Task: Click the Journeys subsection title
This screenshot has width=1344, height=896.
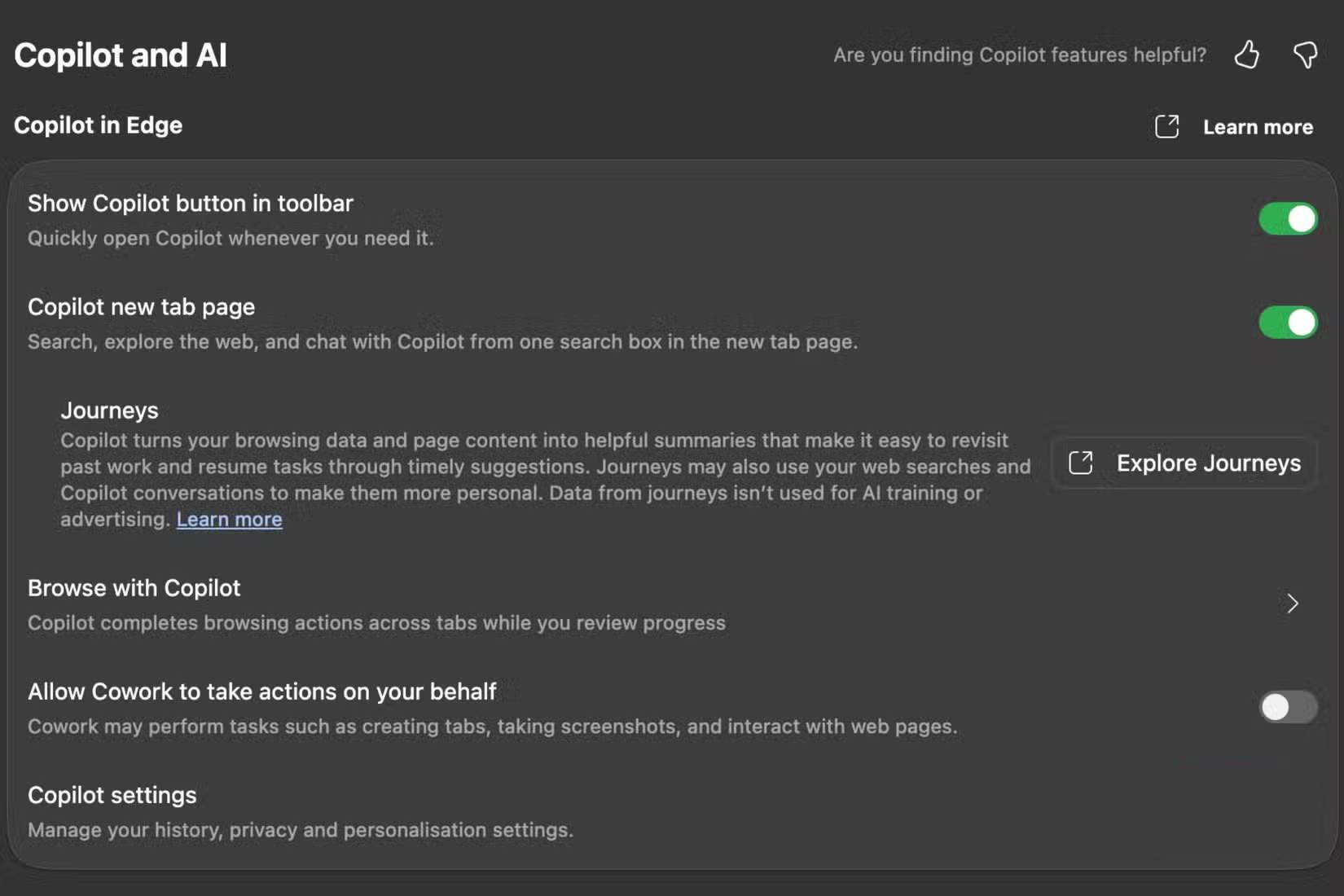Action: (x=109, y=411)
